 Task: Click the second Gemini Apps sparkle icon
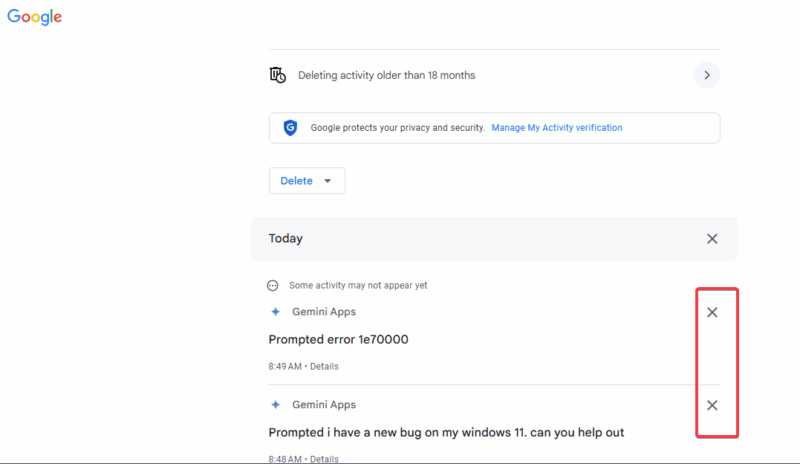point(276,404)
